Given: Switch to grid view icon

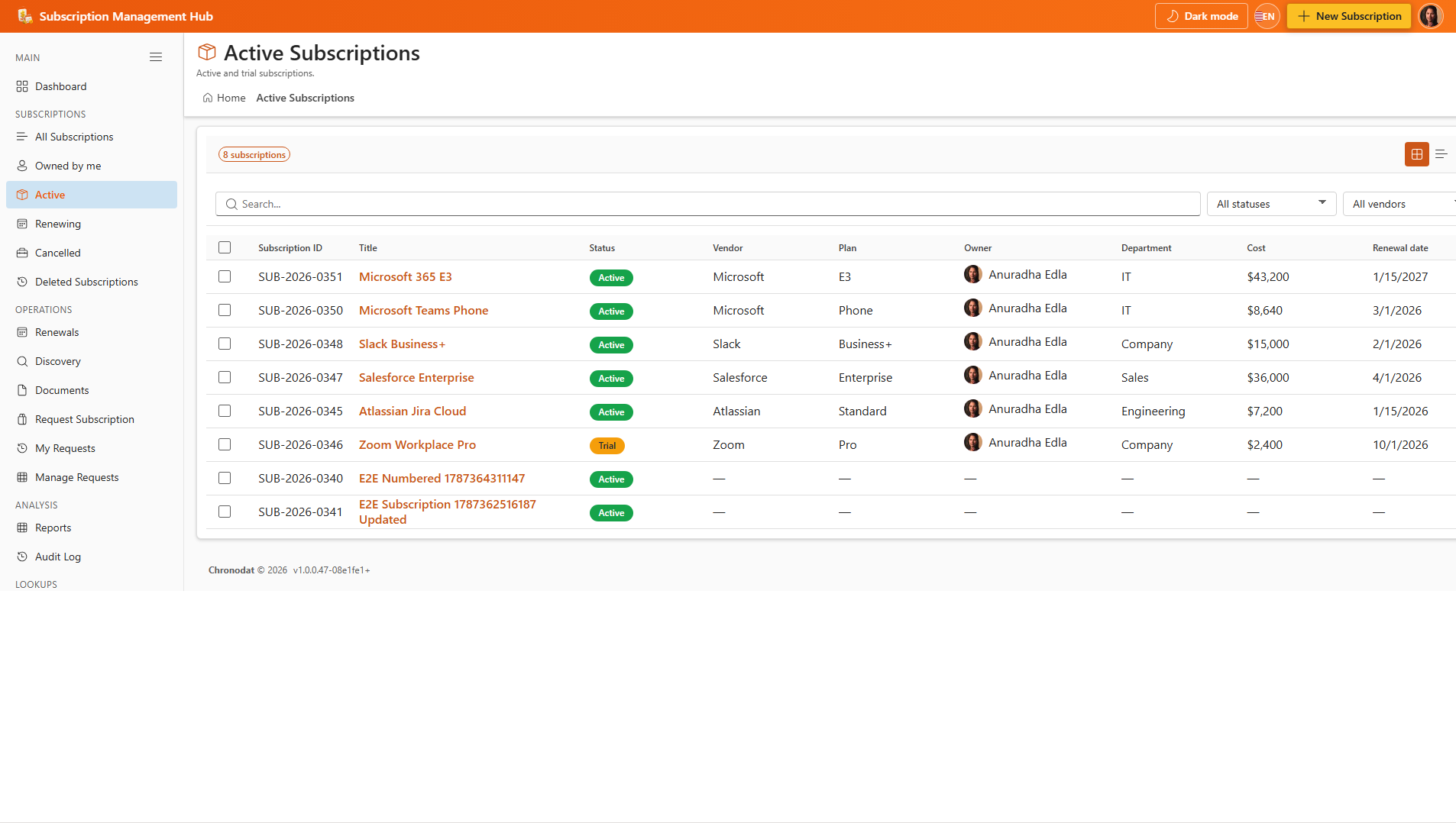Looking at the screenshot, I should (x=1417, y=154).
